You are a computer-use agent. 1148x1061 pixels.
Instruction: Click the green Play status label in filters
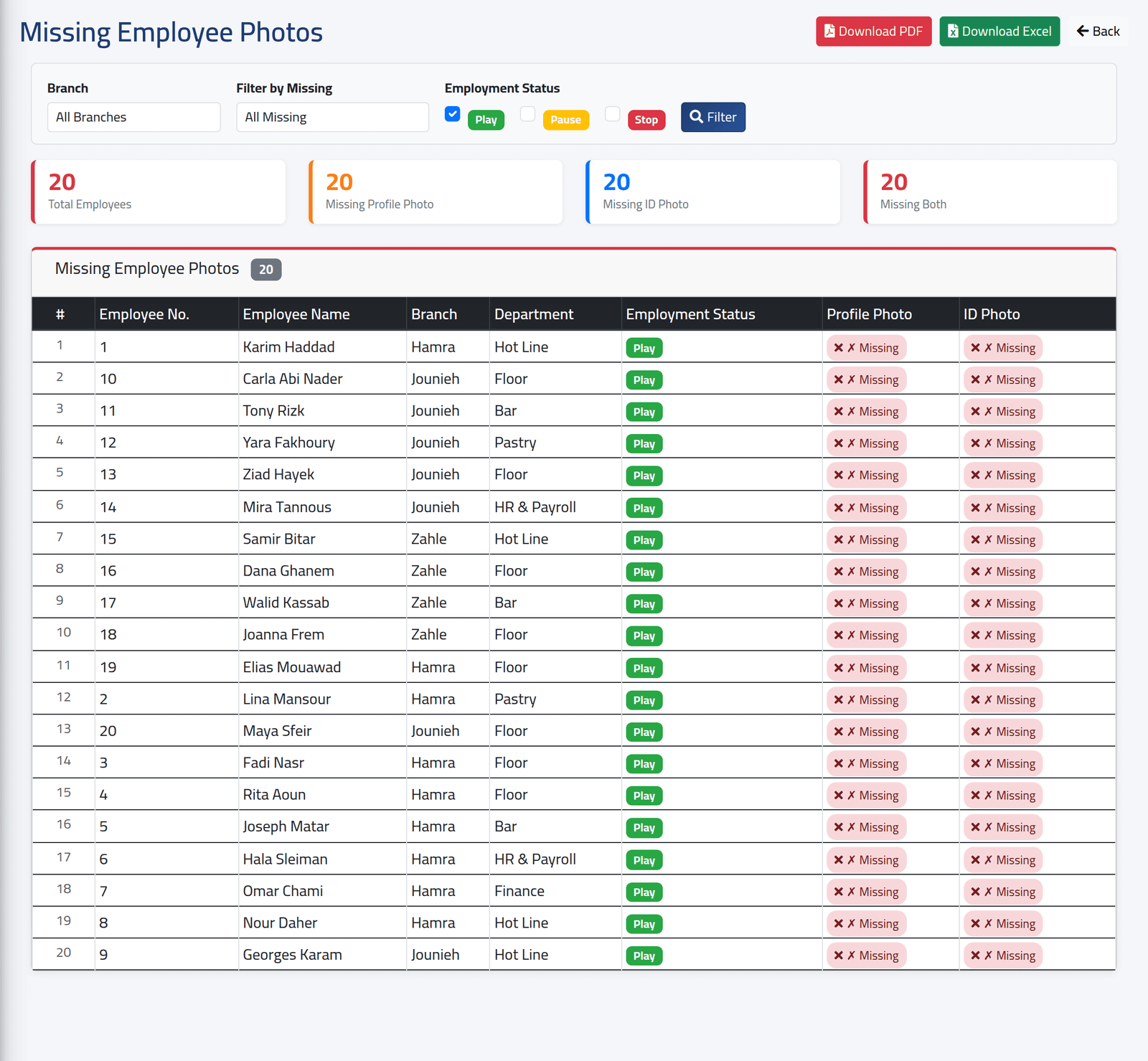coord(486,120)
